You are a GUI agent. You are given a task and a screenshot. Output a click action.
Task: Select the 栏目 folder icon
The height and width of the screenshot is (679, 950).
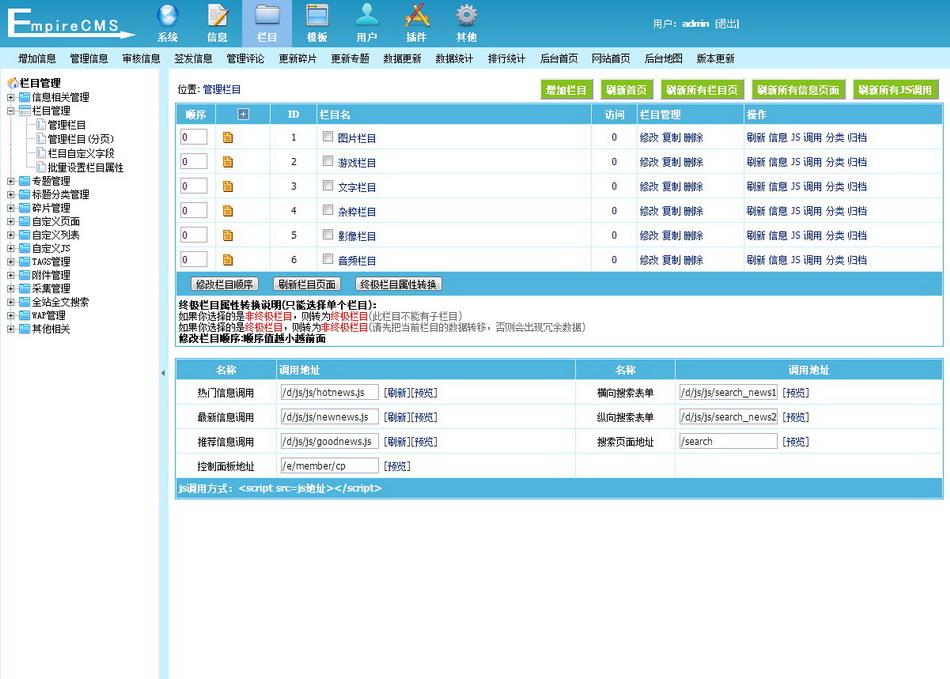tap(267, 15)
